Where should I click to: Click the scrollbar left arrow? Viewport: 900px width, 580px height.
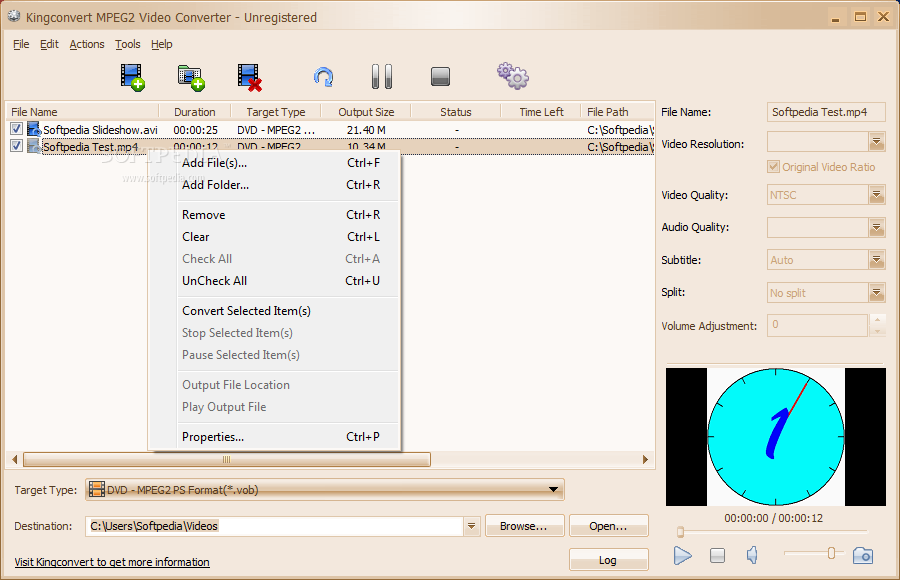[x=14, y=459]
